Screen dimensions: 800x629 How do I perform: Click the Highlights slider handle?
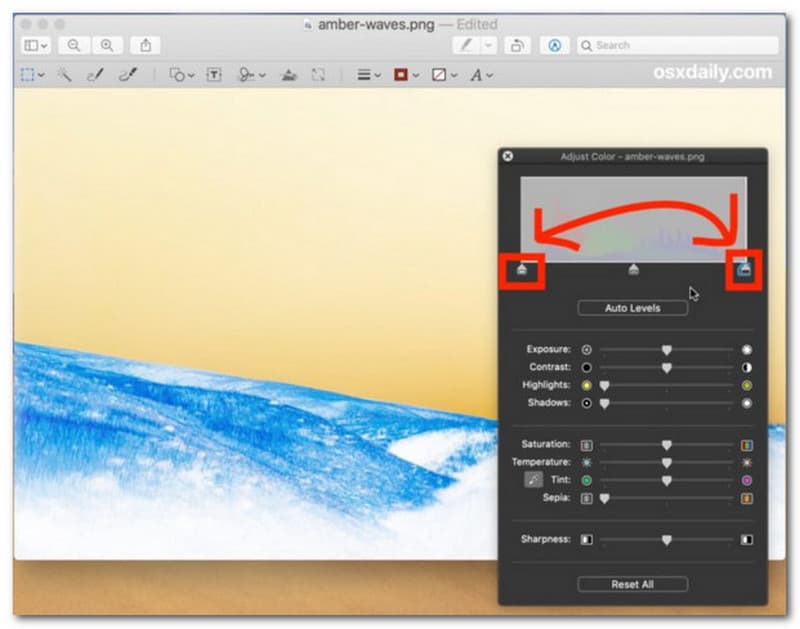point(605,386)
